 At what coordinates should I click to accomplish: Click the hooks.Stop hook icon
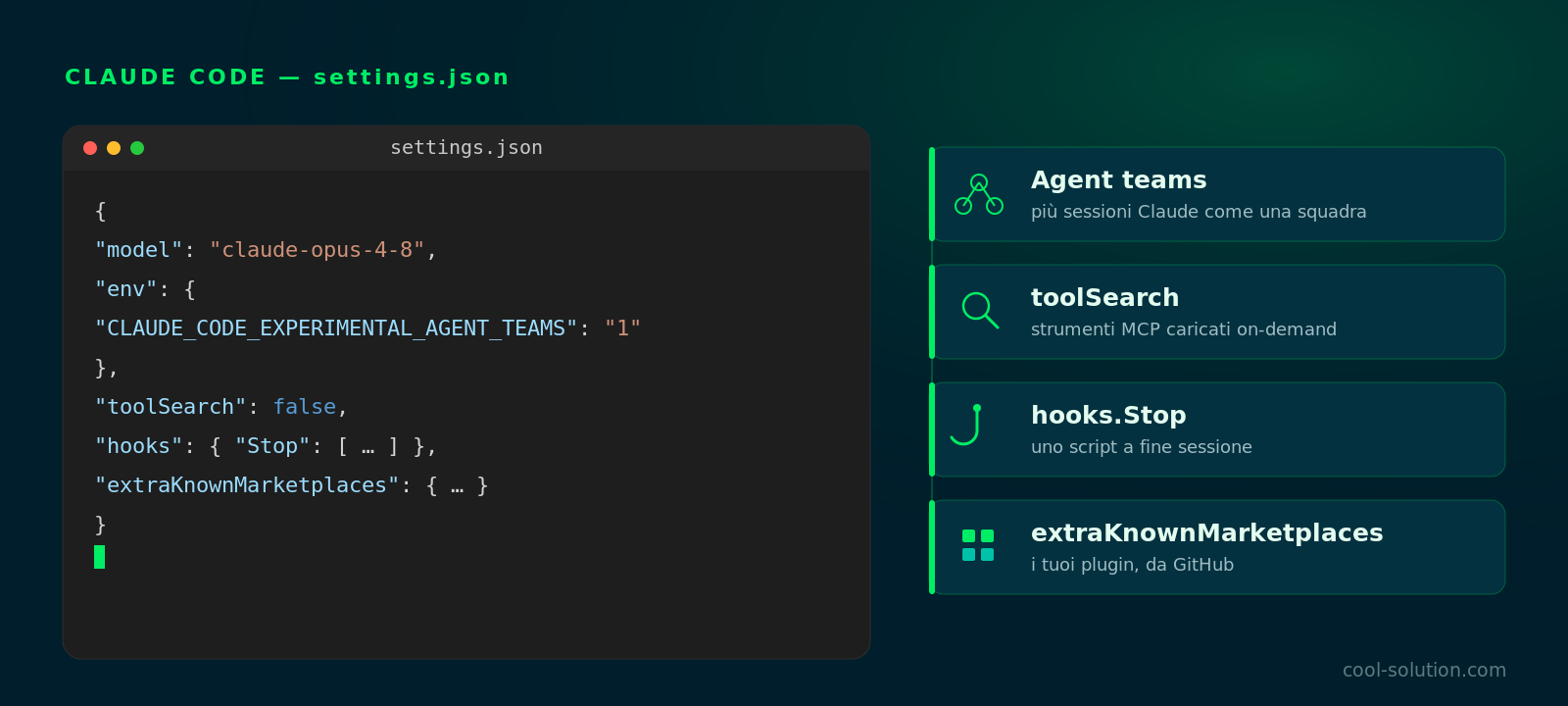point(966,425)
